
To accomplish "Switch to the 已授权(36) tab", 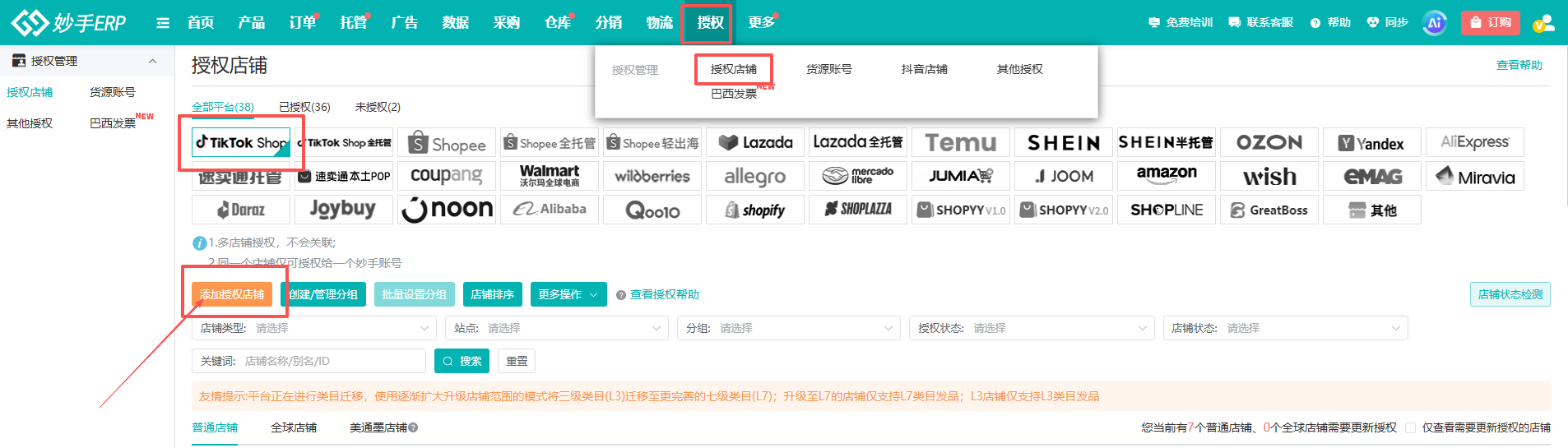I will (304, 107).
